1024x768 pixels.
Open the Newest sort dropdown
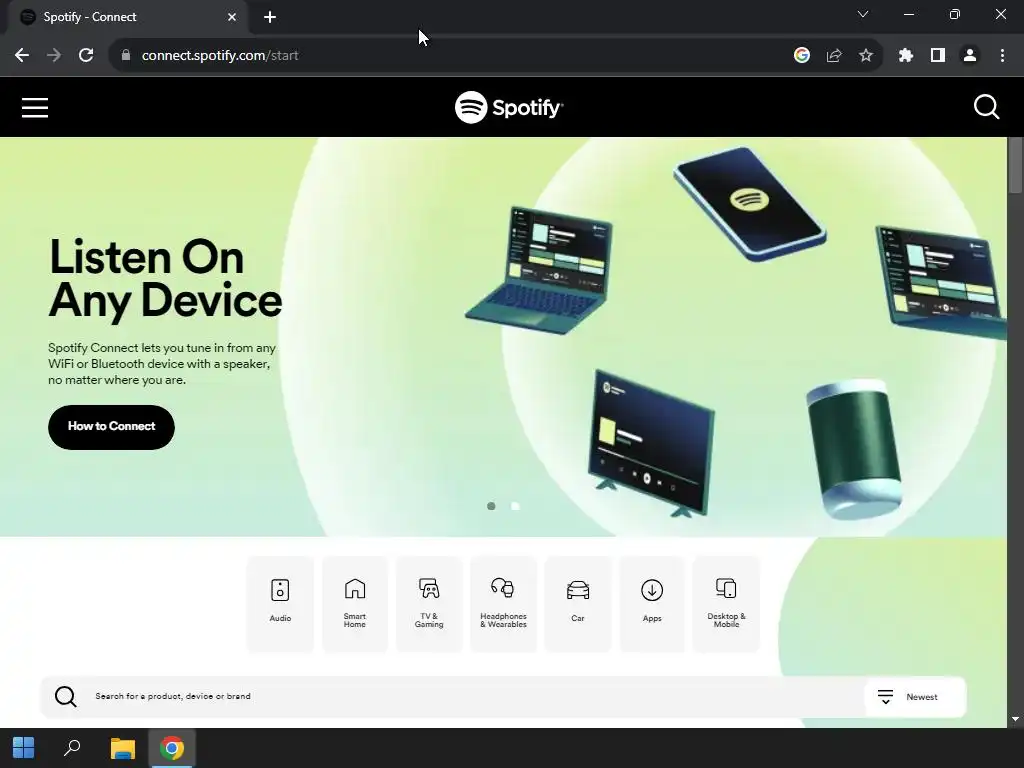point(914,697)
